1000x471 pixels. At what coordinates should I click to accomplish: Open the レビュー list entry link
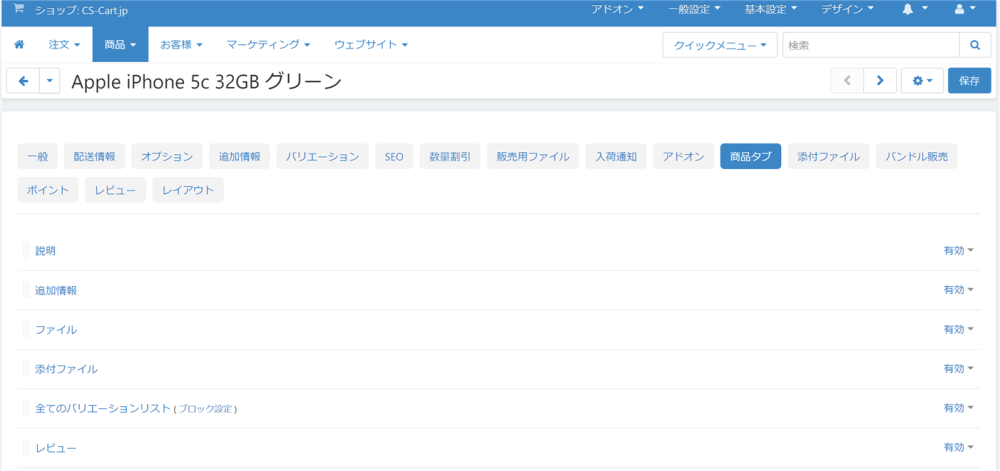pos(56,447)
